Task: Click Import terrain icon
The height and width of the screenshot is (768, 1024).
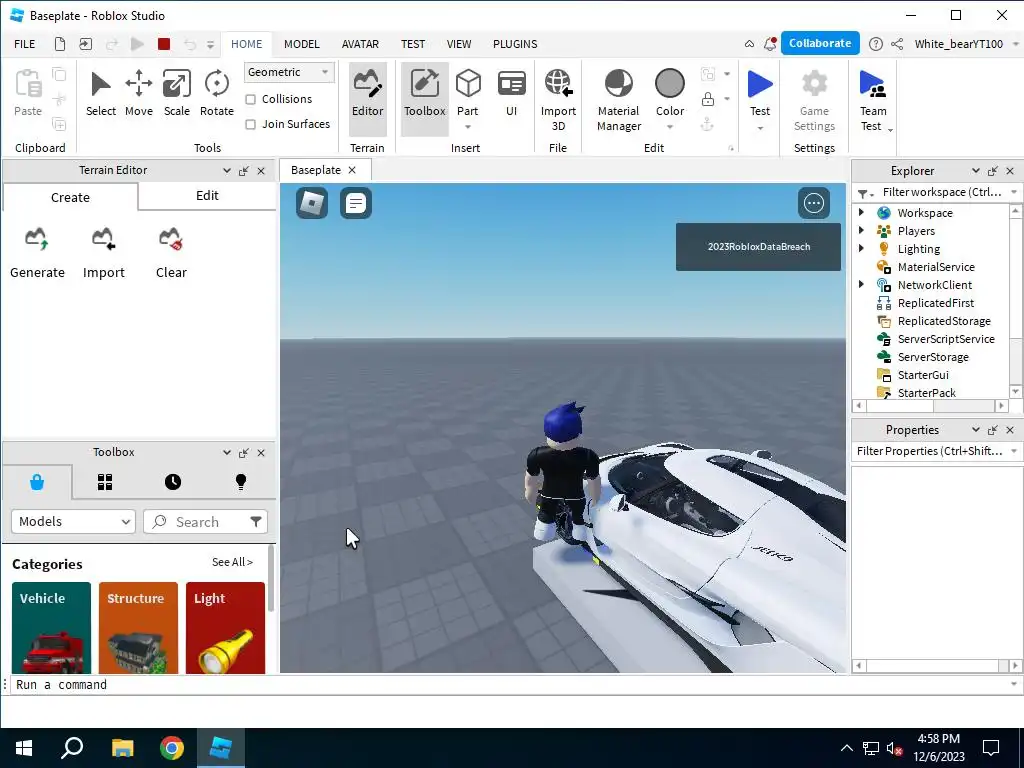Action: (103, 239)
